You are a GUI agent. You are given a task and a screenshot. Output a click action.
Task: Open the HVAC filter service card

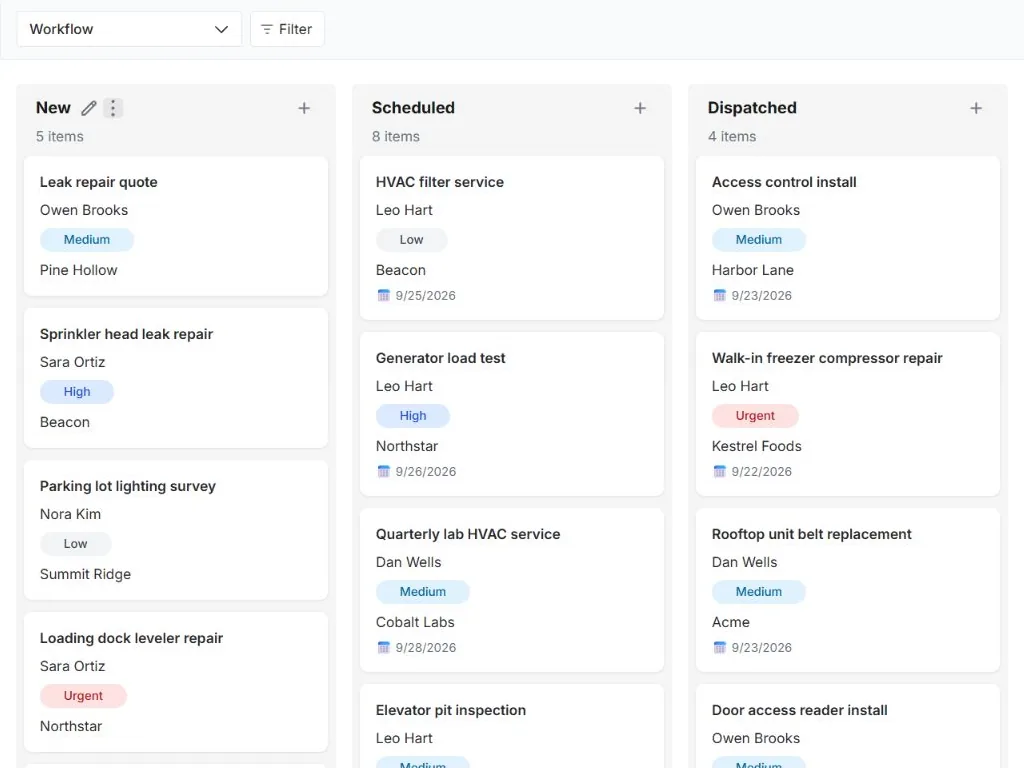pos(511,238)
